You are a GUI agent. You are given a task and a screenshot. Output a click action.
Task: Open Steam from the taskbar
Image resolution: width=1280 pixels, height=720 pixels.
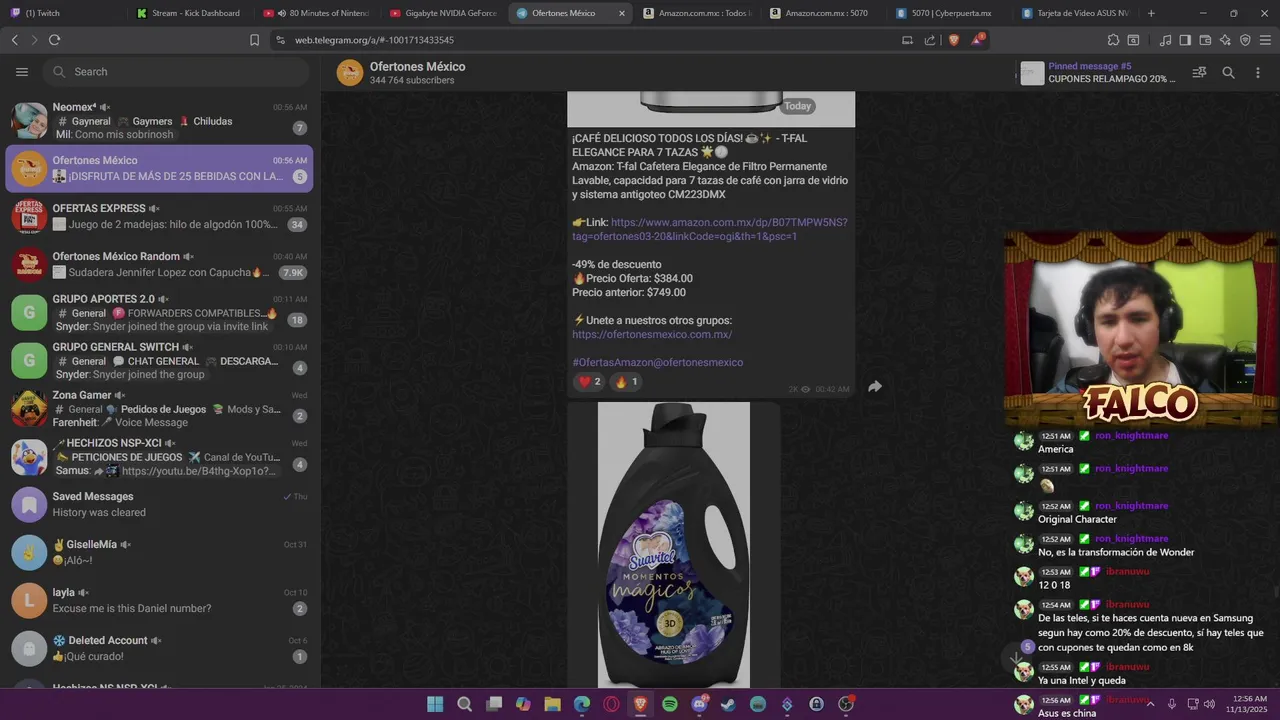tap(728, 704)
